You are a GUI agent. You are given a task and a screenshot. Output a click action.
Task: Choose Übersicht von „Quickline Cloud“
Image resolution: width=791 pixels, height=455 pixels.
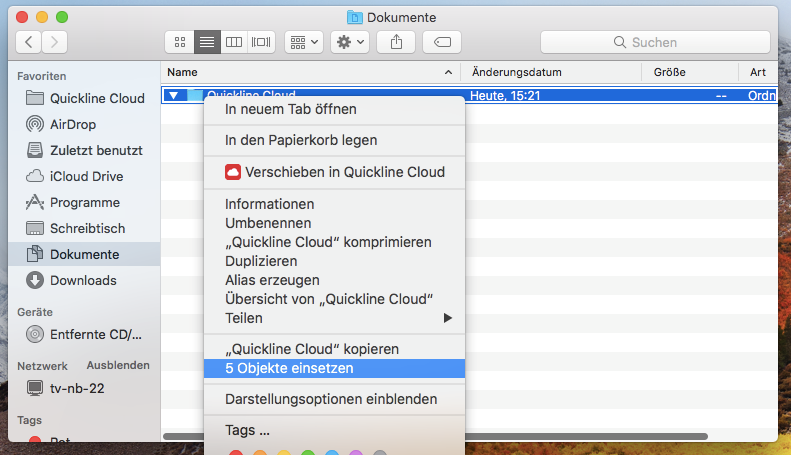coord(334,299)
